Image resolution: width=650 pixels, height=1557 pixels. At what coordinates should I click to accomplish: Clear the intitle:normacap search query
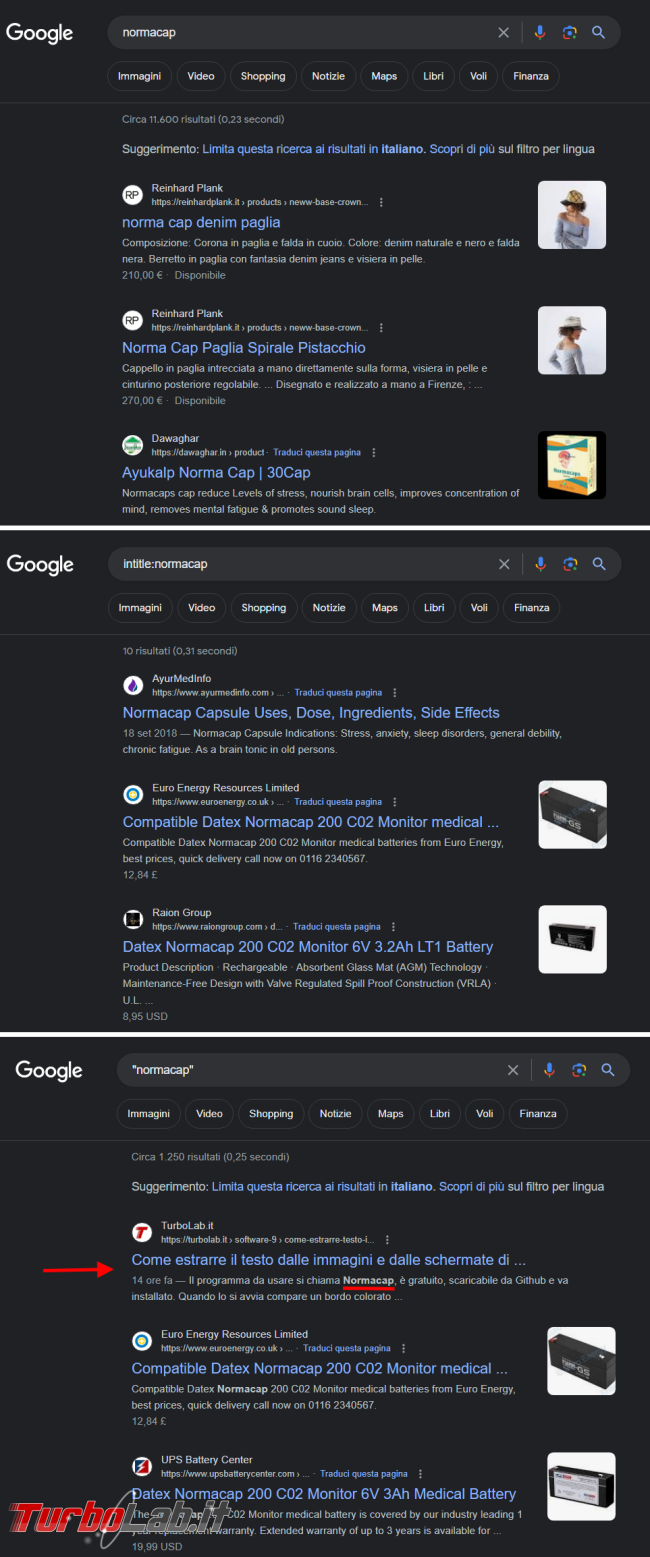[x=504, y=564]
